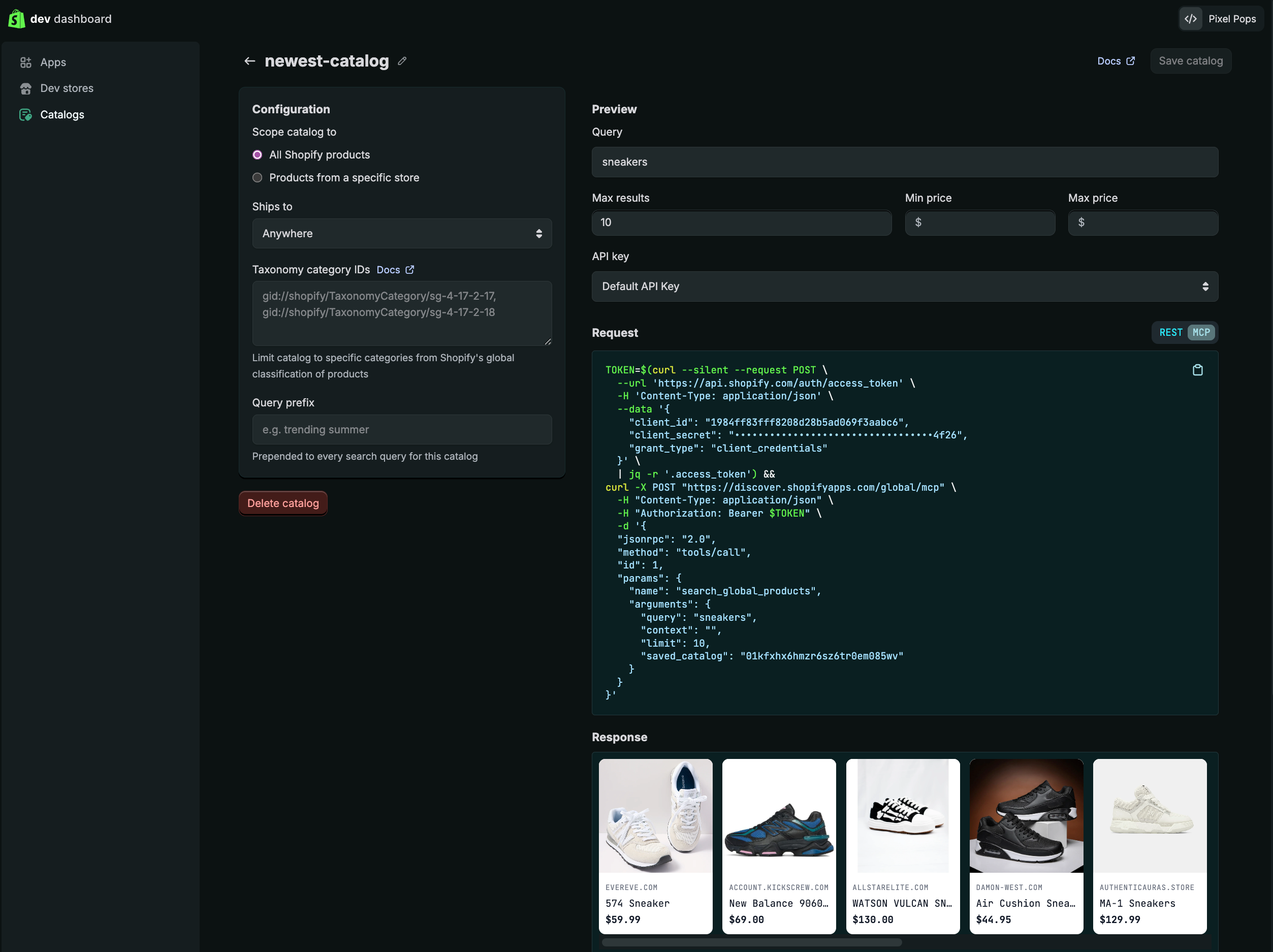The height and width of the screenshot is (952, 1273).
Task: Click the $59.99 price text
Action: pos(623,919)
